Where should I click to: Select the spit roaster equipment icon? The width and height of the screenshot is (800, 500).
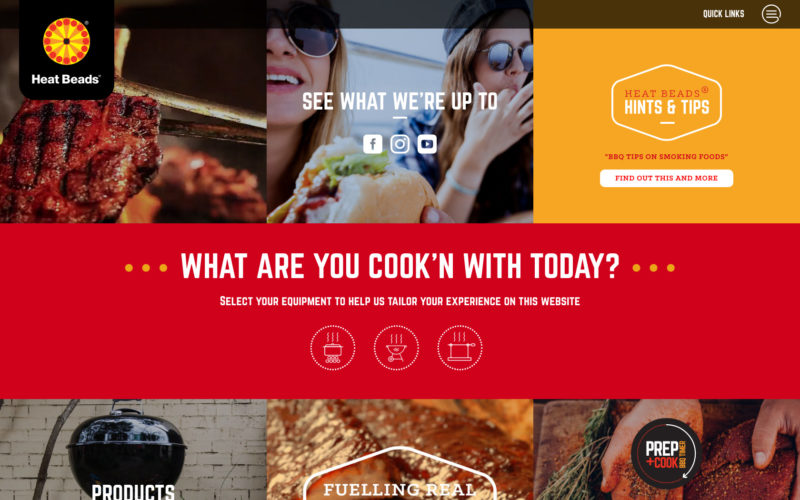click(x=460, y=347)
